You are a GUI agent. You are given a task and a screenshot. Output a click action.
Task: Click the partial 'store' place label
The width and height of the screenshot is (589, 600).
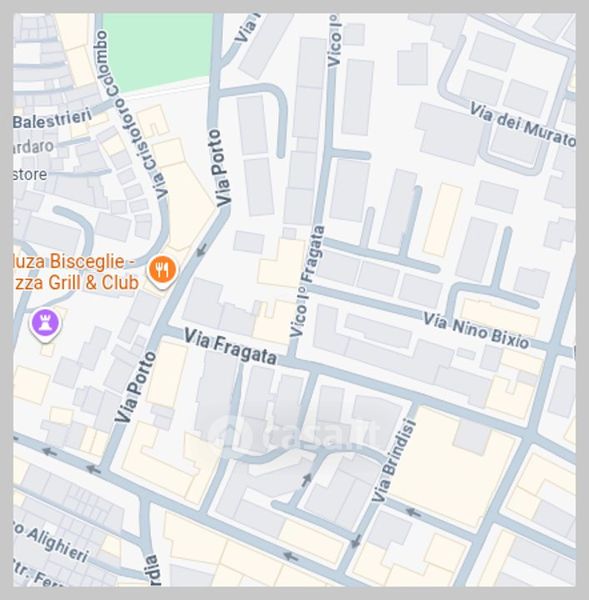tap(30, 175)
